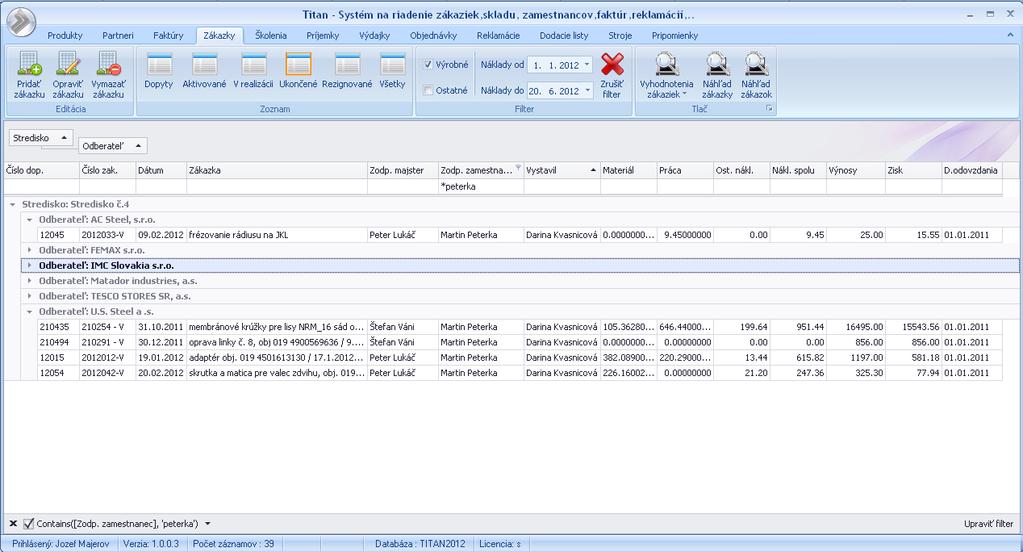Open the Školenia tab
Screen dimensions: 1023x552
(271, 35)
